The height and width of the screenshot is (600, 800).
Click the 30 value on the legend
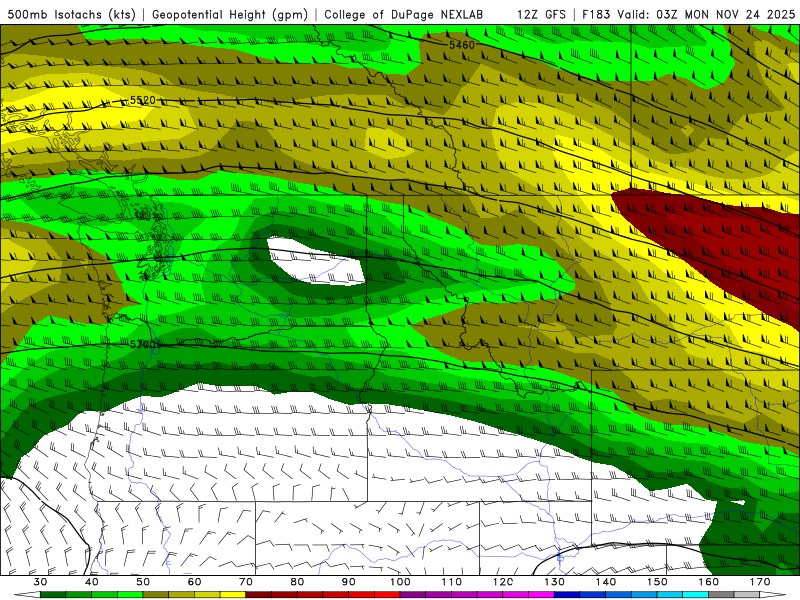click(40, 582)
